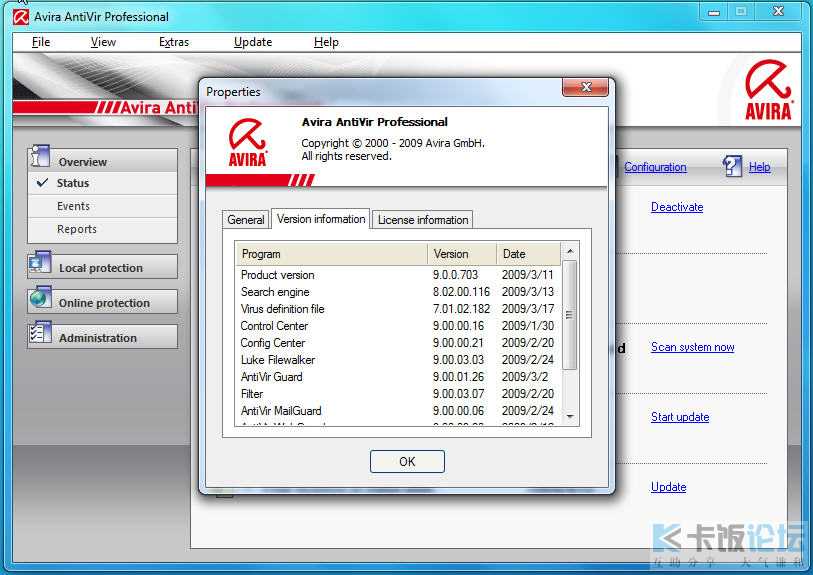Select Status in the Overview sidebar

[x=103, y=183]
